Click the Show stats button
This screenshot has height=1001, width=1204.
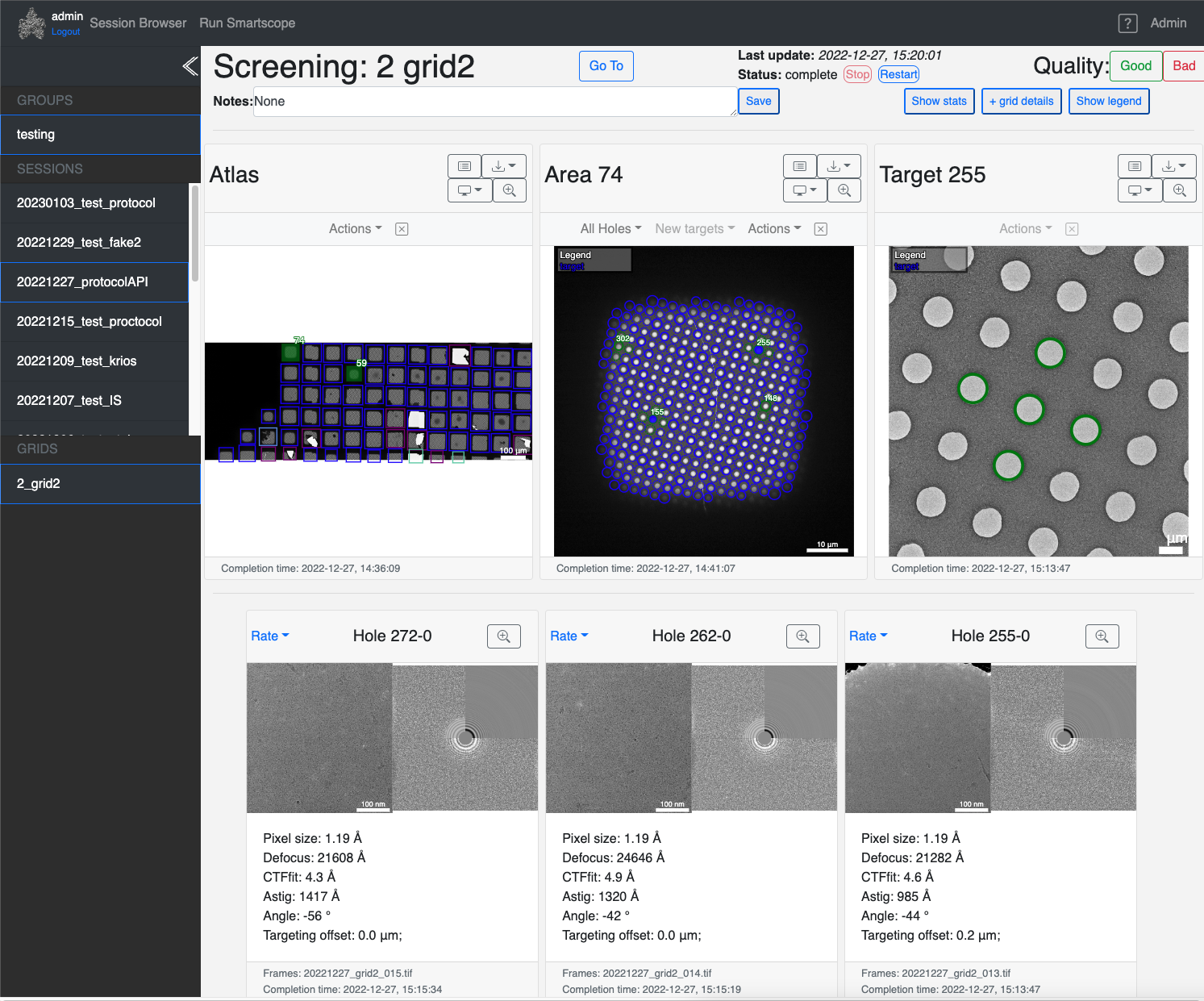pyautogui.click(x=939, y=102)
